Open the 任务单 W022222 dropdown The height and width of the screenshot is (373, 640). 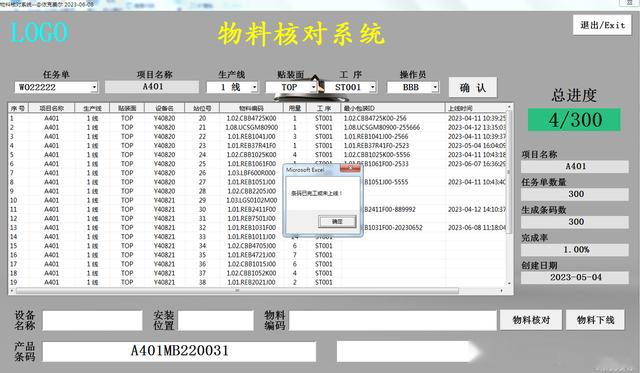click(94, 87)
